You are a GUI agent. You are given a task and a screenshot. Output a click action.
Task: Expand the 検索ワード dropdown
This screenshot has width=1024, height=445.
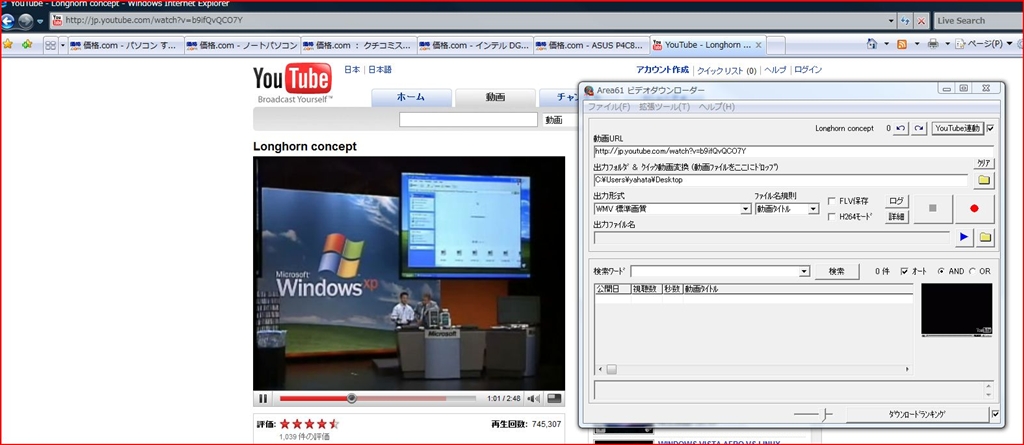coord(804,271)
